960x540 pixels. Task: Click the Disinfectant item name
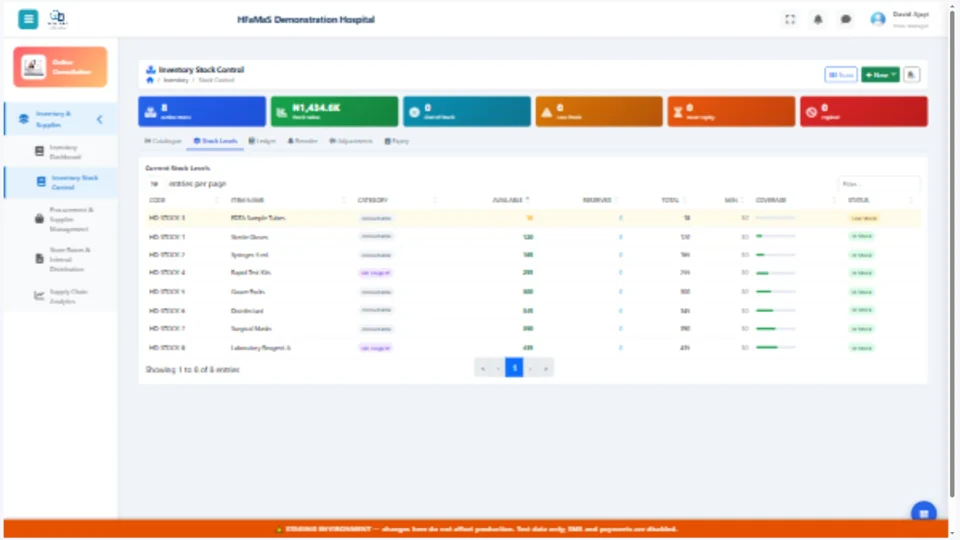click(247, 311)
